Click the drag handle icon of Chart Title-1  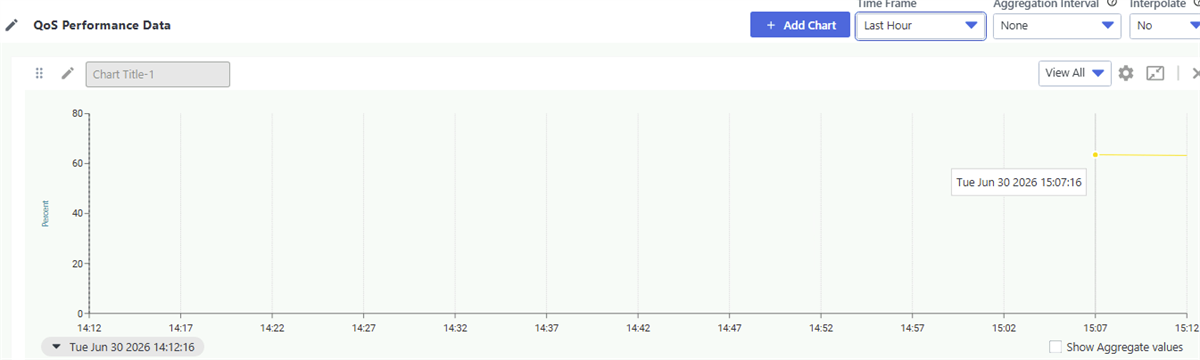40,73
